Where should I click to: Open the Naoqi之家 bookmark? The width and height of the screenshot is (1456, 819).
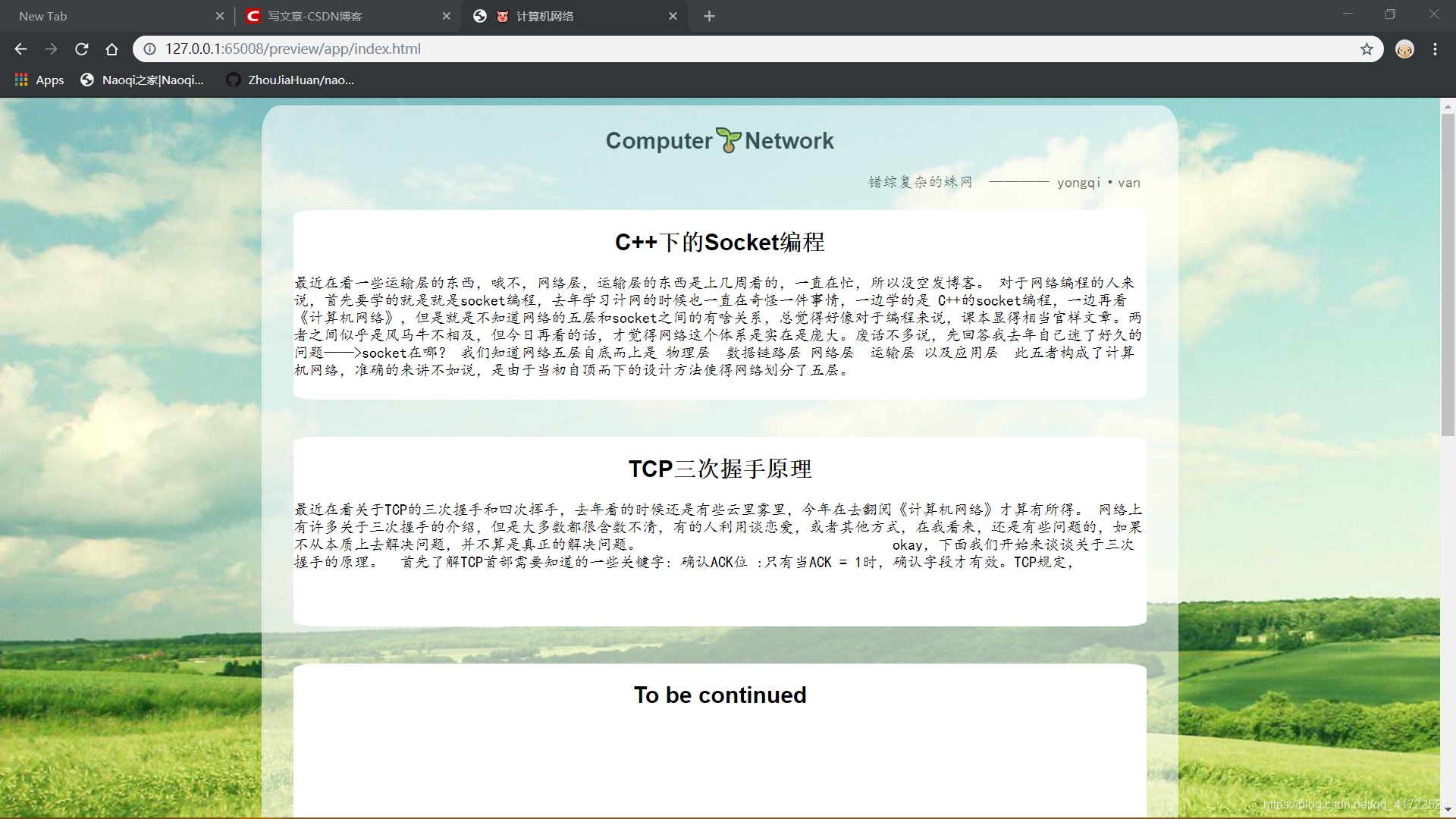(142, 80)
